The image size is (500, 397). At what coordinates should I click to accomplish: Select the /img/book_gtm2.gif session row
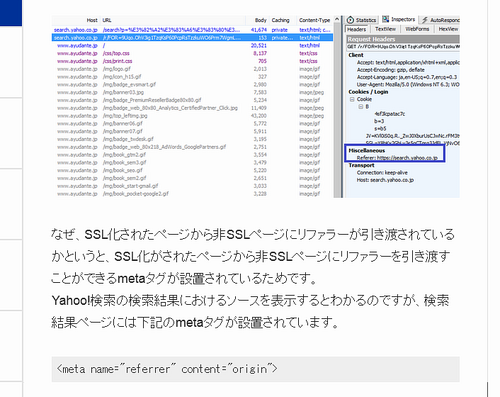(192, 155)
